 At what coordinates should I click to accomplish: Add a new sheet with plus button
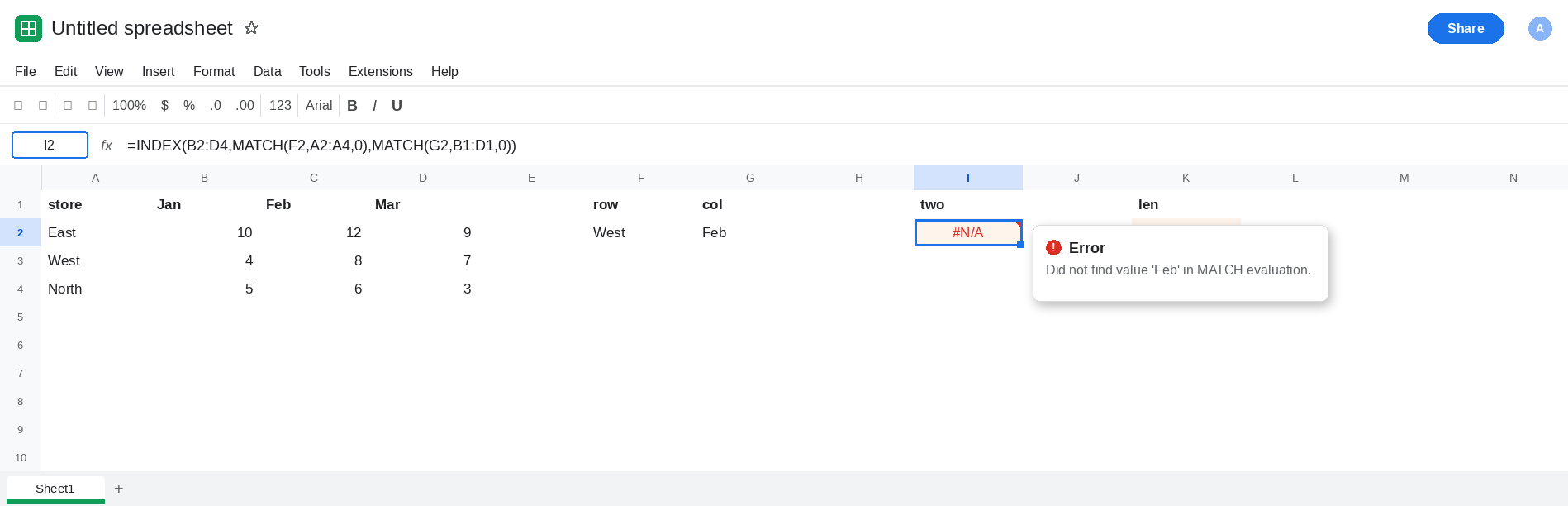coord(119,489)
